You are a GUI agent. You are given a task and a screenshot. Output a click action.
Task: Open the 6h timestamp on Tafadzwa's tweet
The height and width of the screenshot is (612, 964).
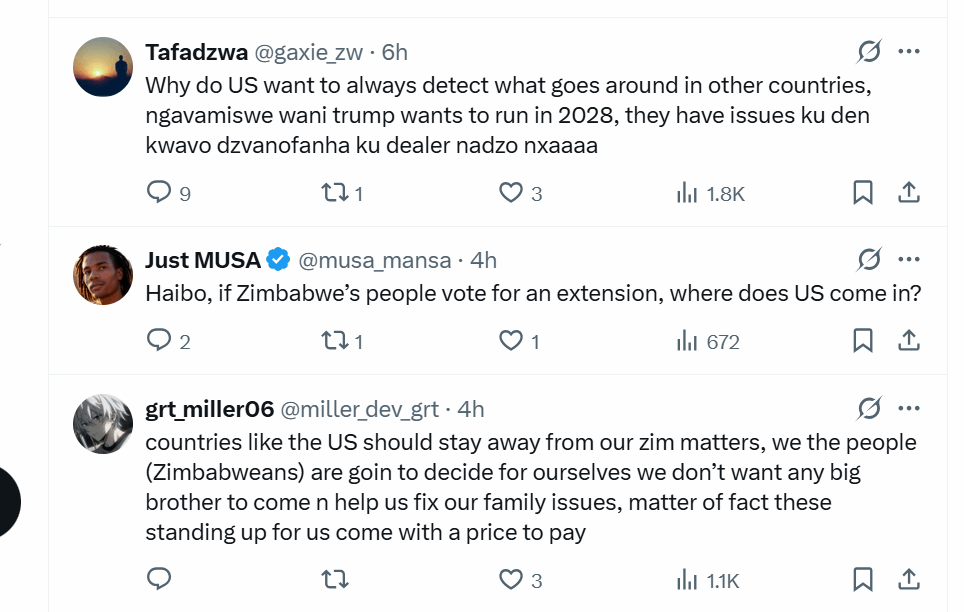click(395, 52)
